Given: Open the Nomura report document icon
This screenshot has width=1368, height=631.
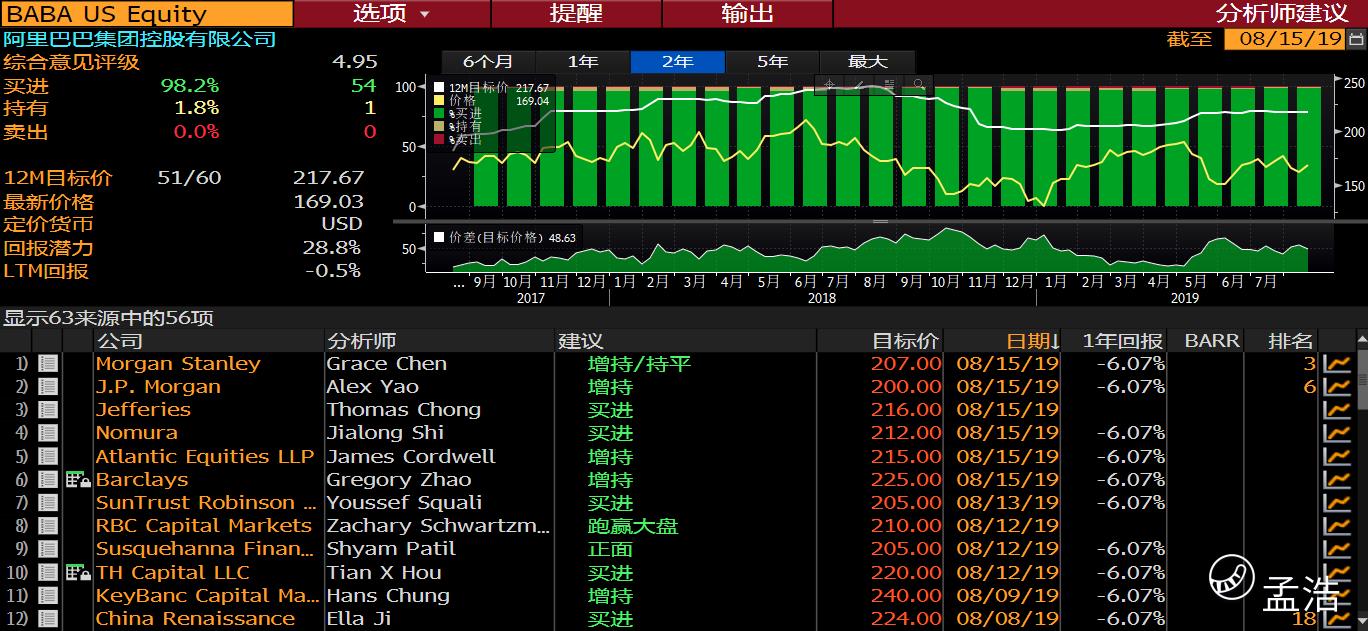Looking at the screenshot, I should pos(48,433).
